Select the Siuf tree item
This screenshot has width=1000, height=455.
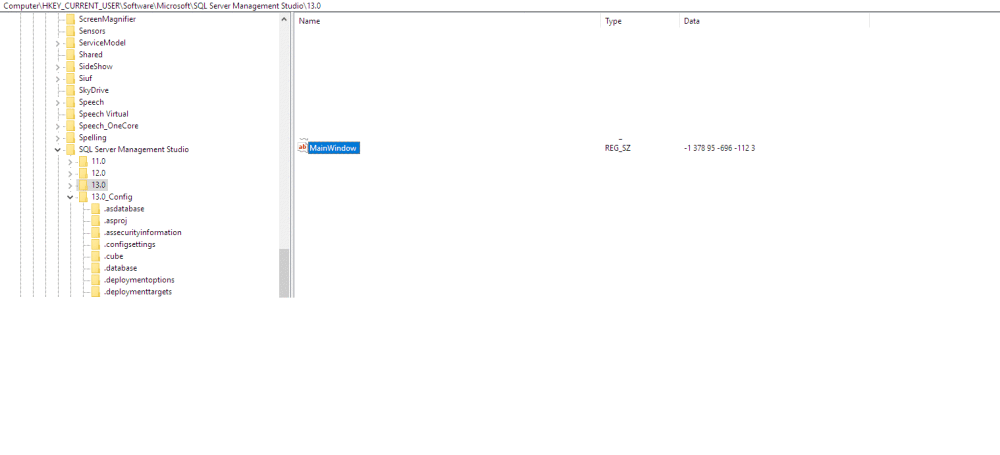pyautogui.click(x=85, y=78)
